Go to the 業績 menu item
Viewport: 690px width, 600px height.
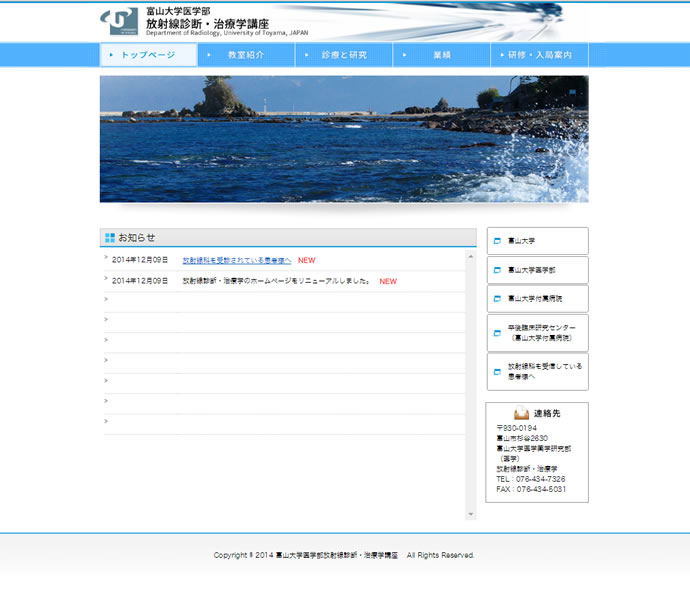point(441,55)
